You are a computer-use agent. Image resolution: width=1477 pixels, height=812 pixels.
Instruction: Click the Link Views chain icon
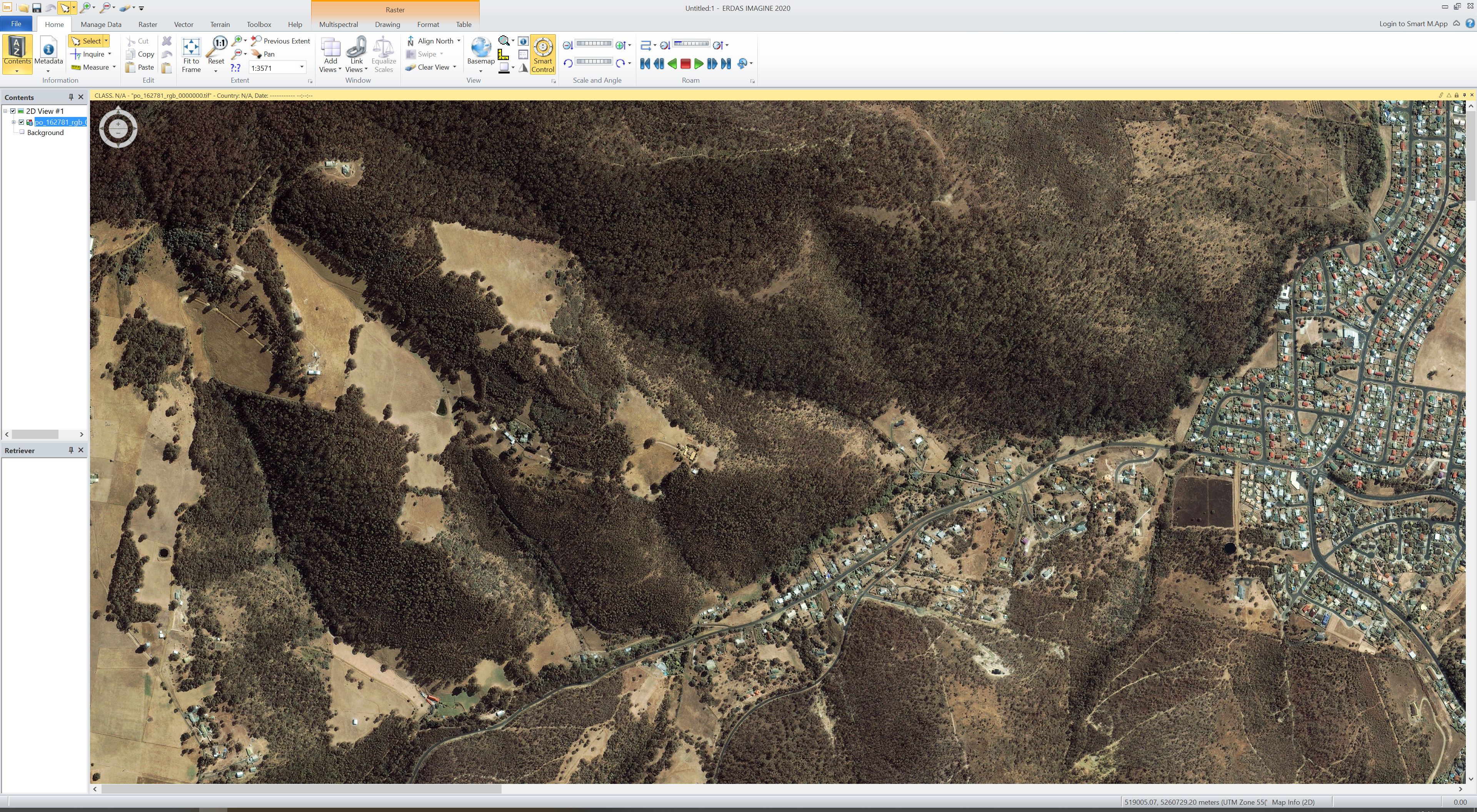[x=356, y=47]
